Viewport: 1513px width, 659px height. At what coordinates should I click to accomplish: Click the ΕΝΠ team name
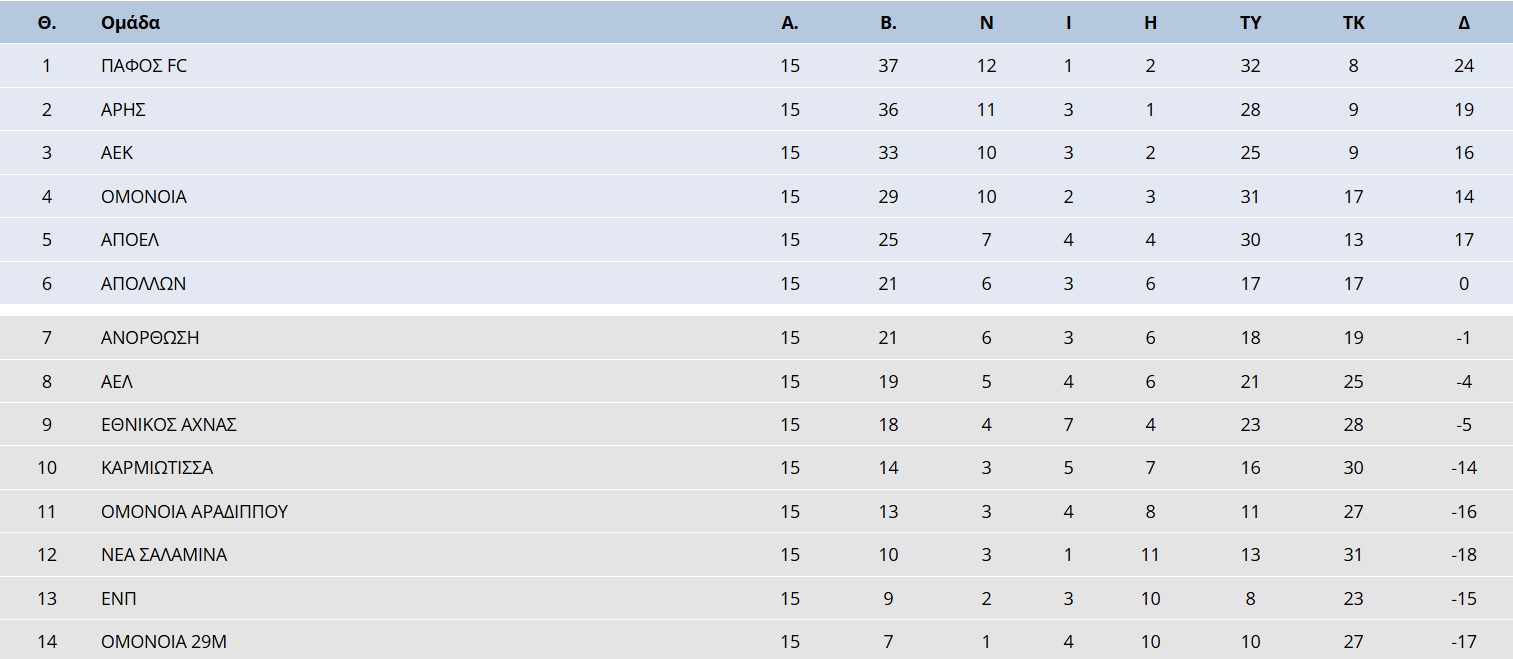coord(119,599)
